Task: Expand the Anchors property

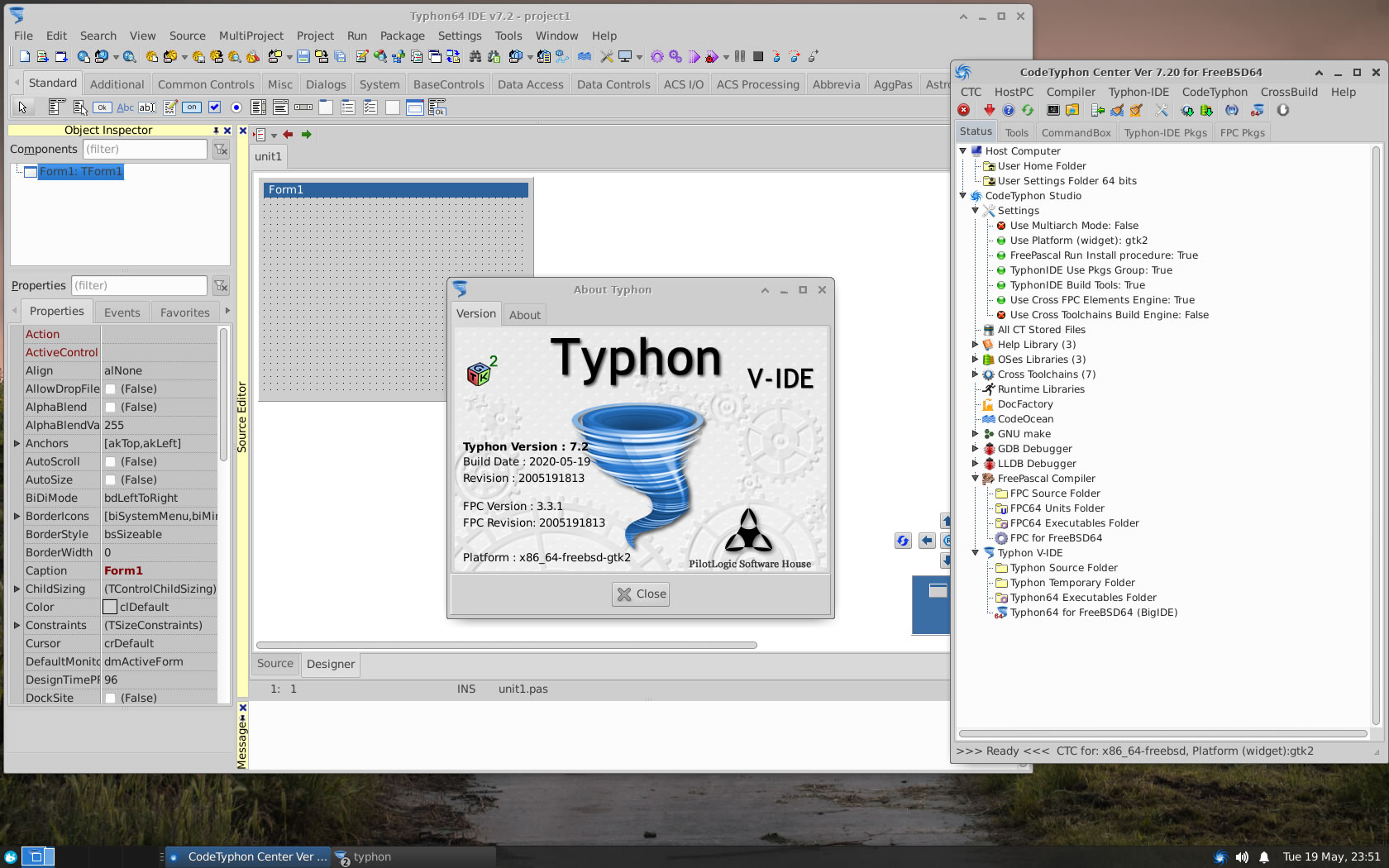Action: click(x=17, y=444)
